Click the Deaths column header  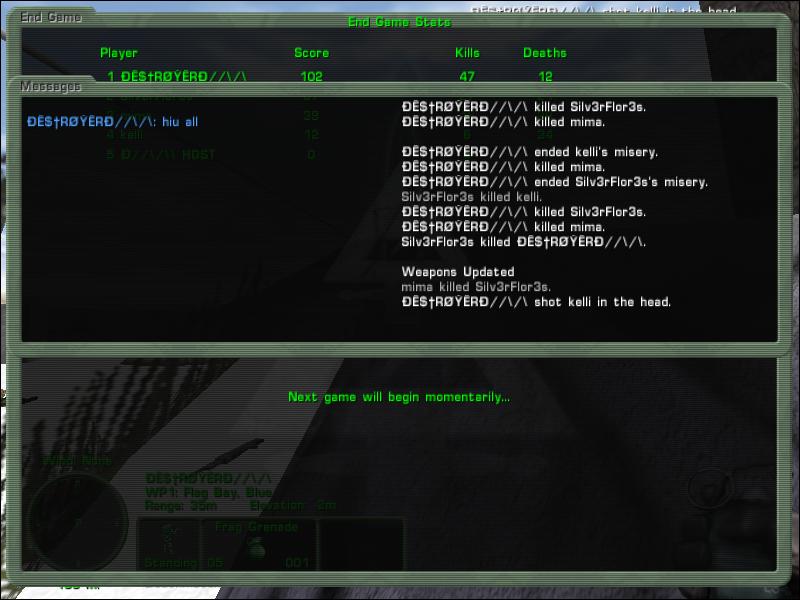coord(544,53)
